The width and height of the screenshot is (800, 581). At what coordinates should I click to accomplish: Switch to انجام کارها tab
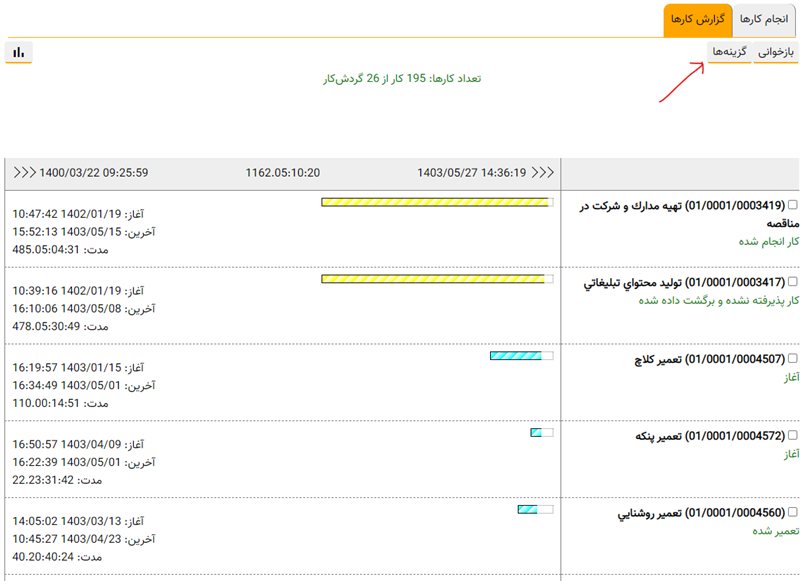click(x=765, y=20)
